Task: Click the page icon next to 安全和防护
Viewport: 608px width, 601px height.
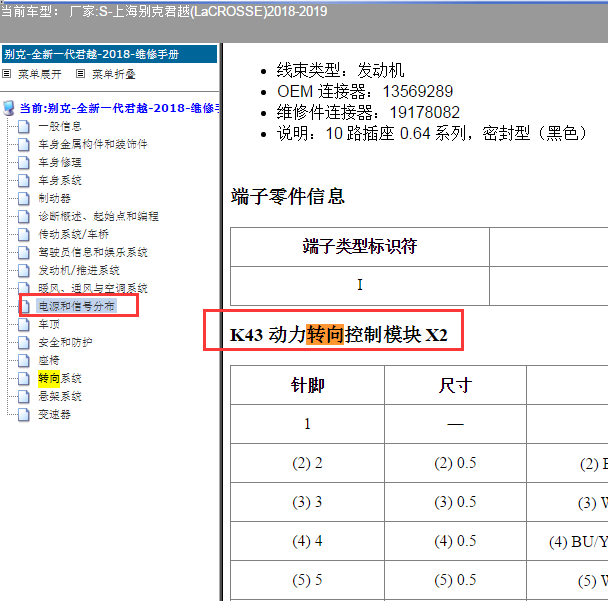Action: [x=24, y=342]
